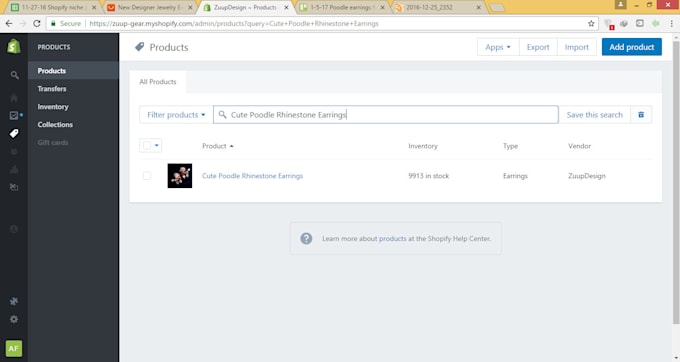Screen dimensions: 680x362
Task: Click the Export button
Action: [538, 47]
